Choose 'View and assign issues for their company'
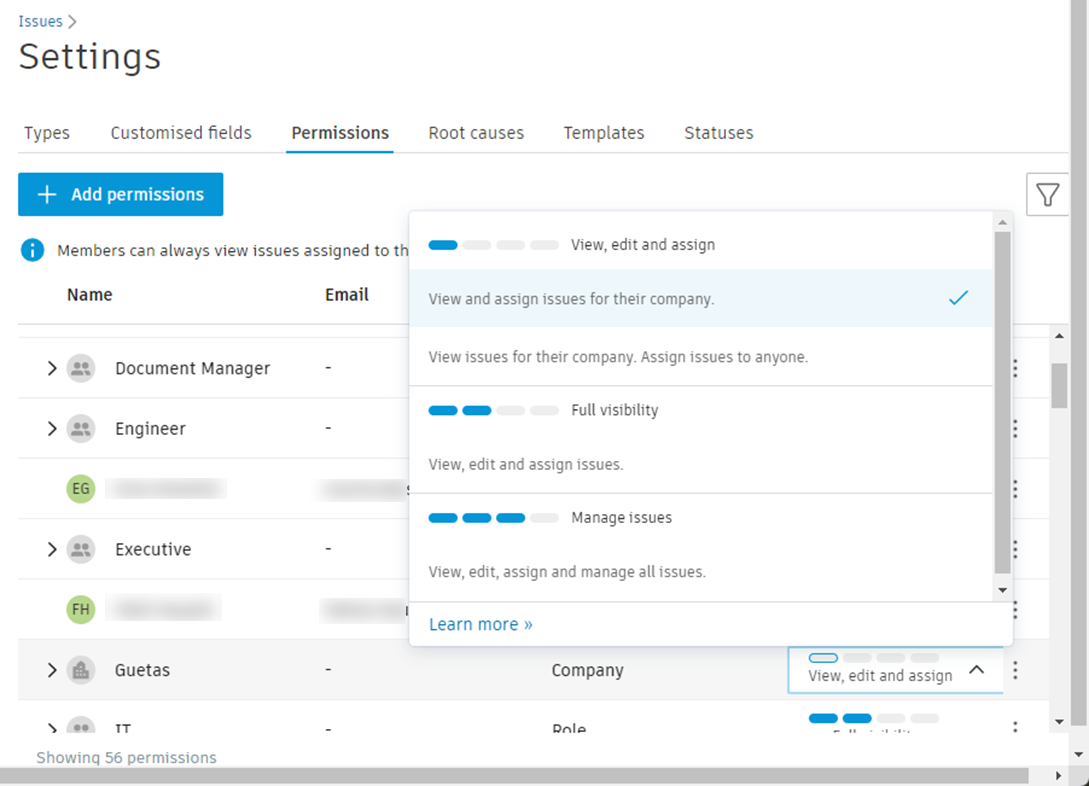 701,299
